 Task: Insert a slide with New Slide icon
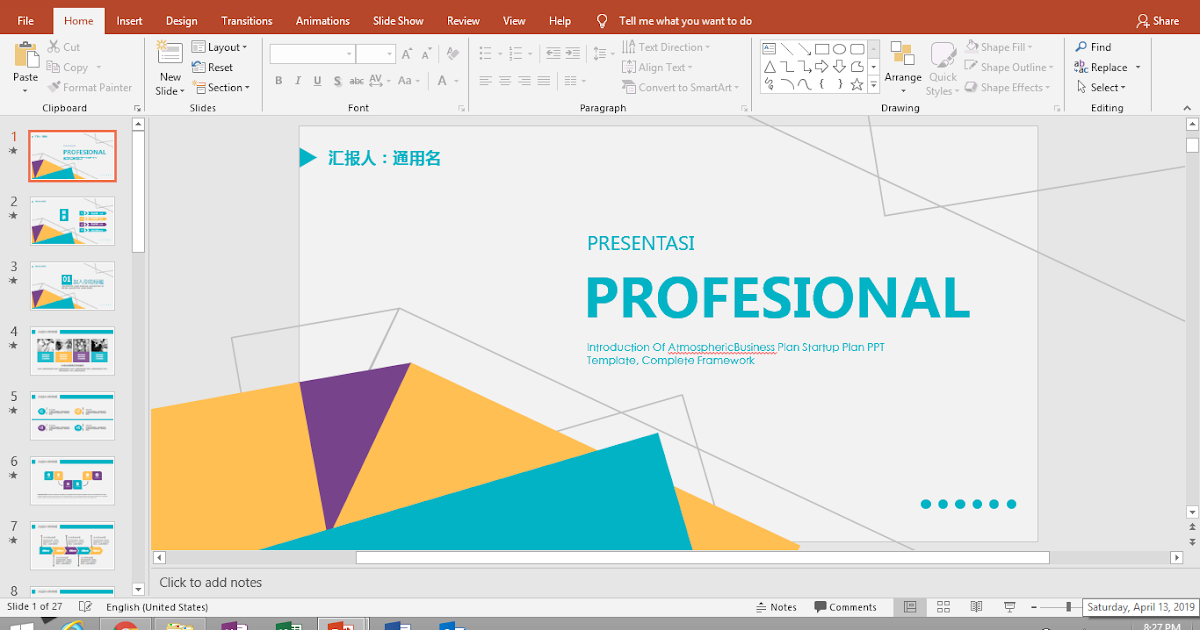click(170, 55)
